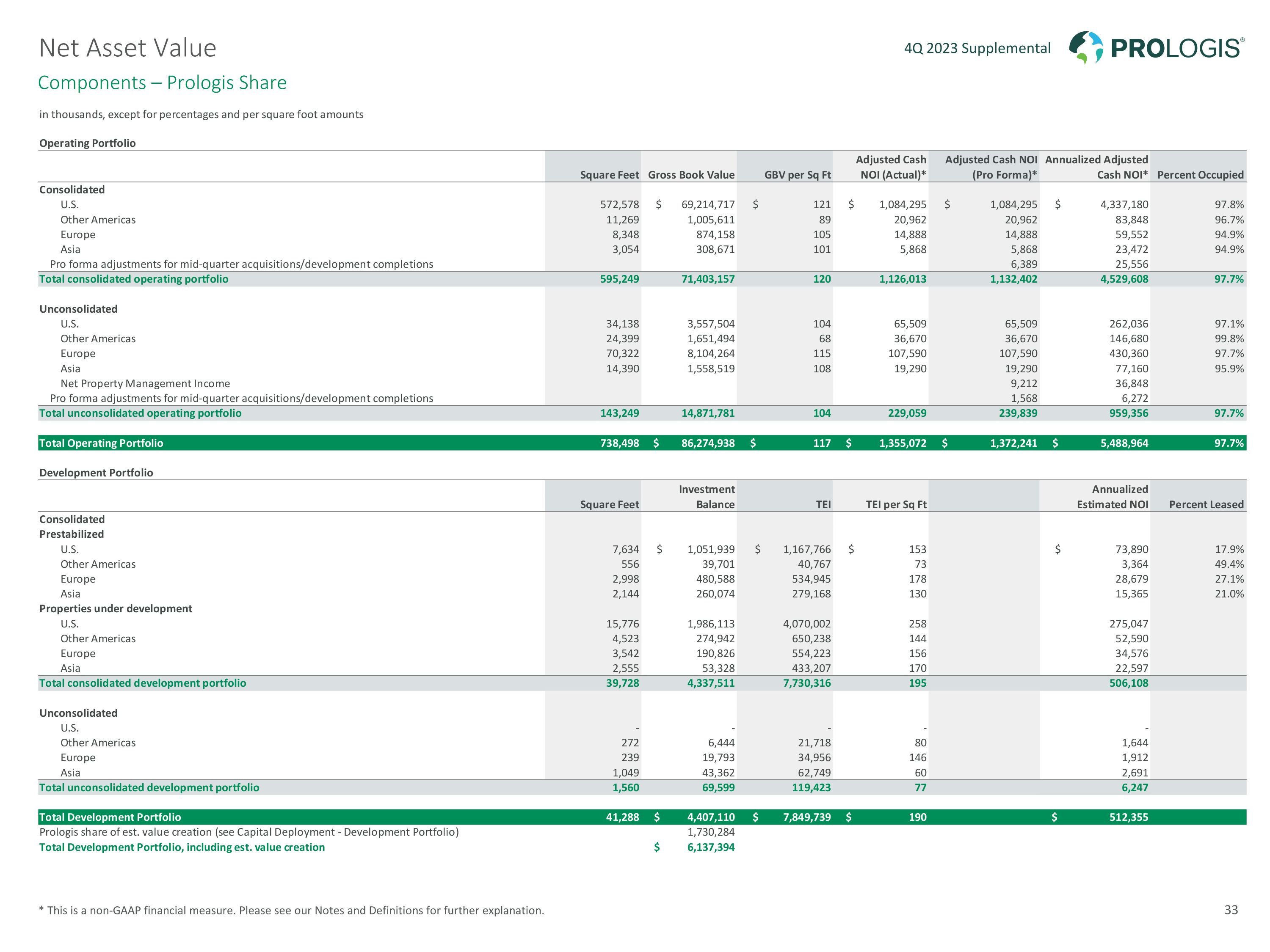The width and height of the screenshot is (1270, 952).
Task: Select the Development Portfolio section heading
Action: (x=96, y=472)
